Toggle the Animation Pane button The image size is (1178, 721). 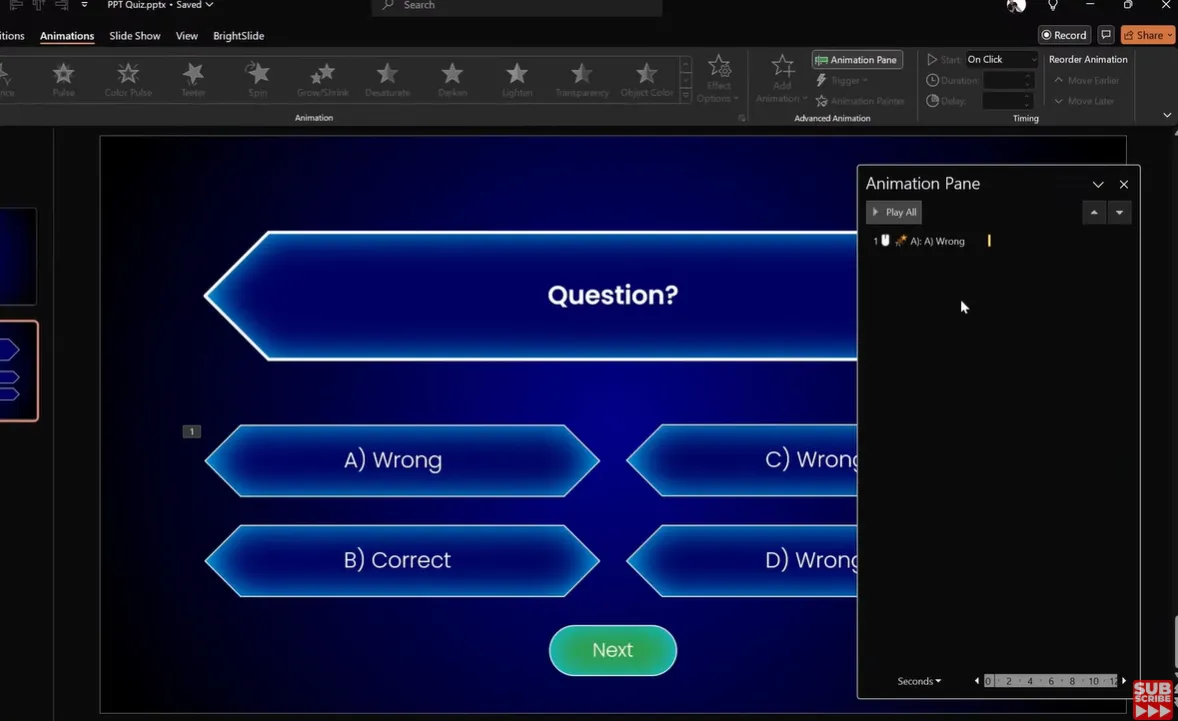857,60
